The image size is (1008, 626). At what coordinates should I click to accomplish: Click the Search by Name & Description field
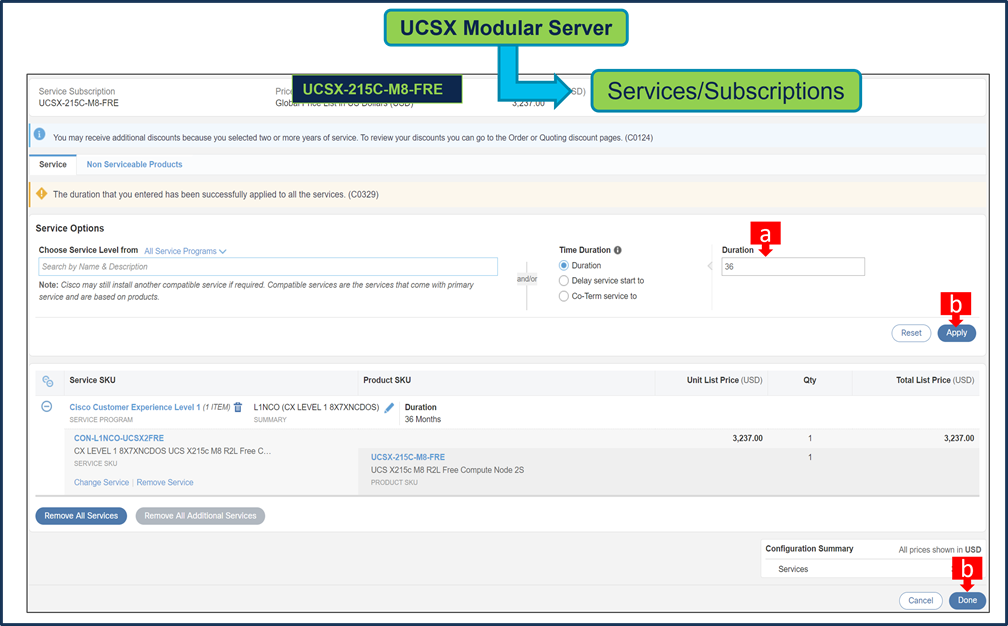click(268, 267)
